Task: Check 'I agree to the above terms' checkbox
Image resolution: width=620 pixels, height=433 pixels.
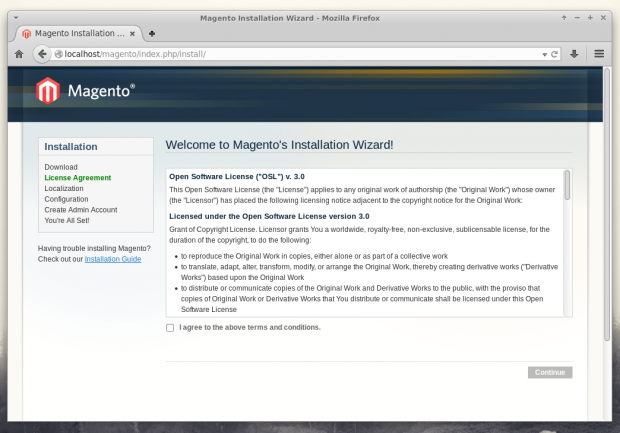Action: (x=170, y=328)
